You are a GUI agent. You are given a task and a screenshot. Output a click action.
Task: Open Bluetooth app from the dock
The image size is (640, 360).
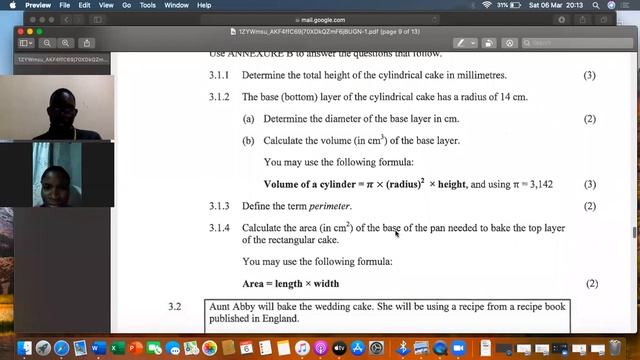(x=403, y=348)
